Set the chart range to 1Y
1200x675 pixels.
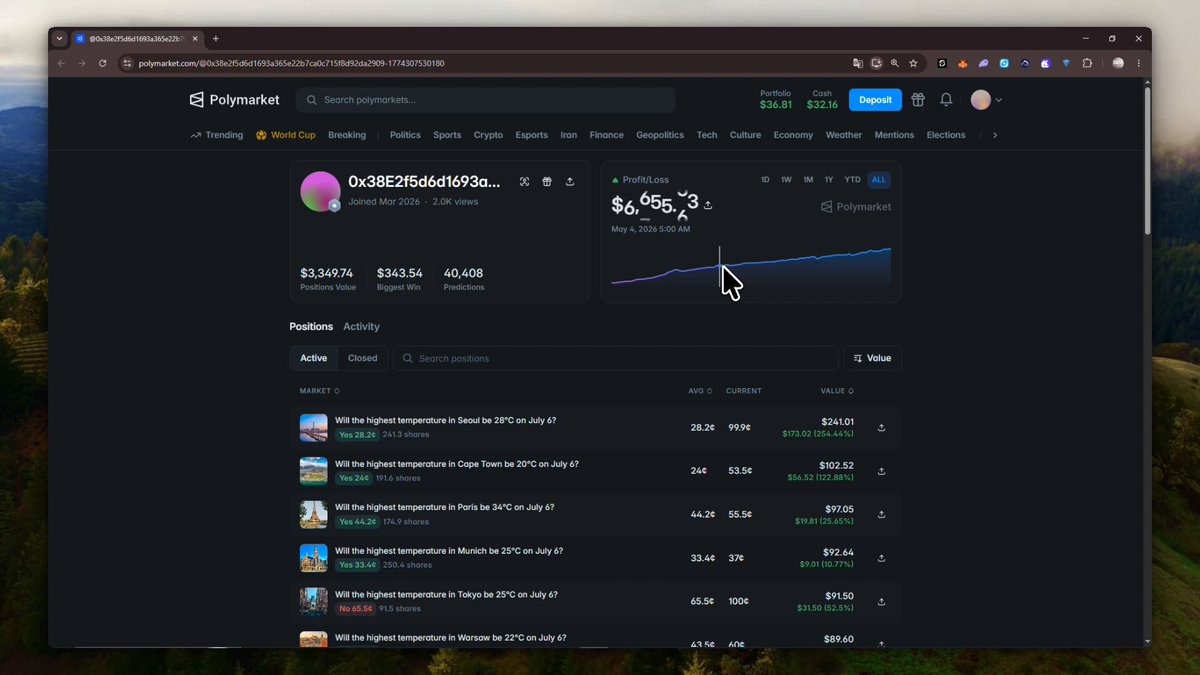[829, 180]
